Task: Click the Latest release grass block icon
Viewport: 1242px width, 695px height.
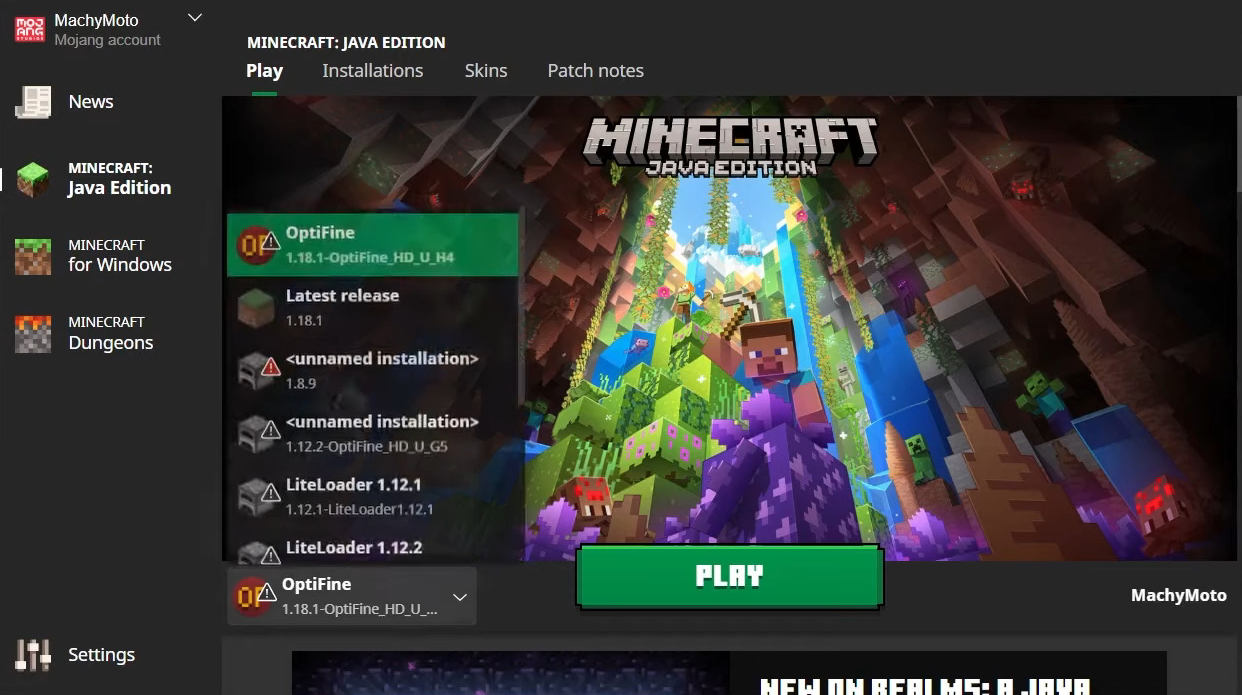Action: tap(255, 307)
